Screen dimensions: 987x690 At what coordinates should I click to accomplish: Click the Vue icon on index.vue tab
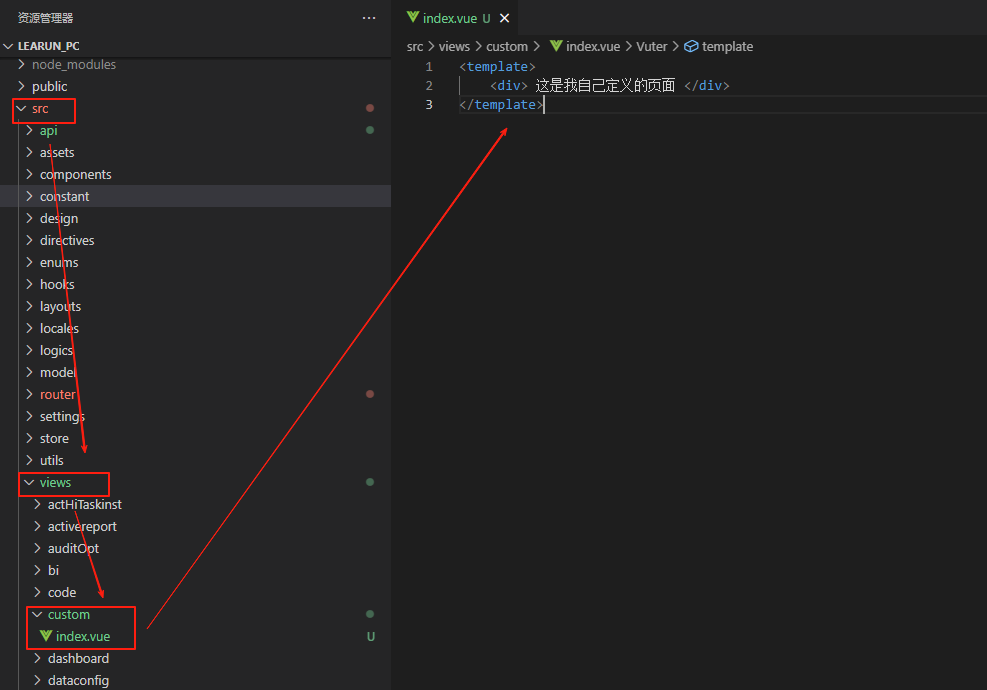(413, 18)
